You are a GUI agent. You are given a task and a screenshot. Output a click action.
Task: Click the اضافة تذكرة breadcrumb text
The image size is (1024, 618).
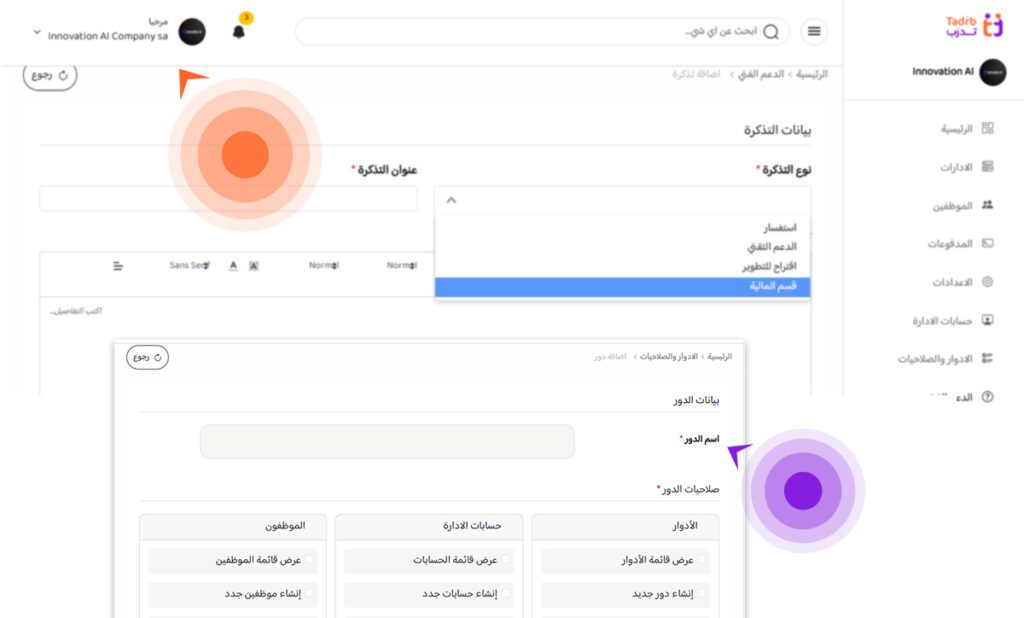coord(696,74)
